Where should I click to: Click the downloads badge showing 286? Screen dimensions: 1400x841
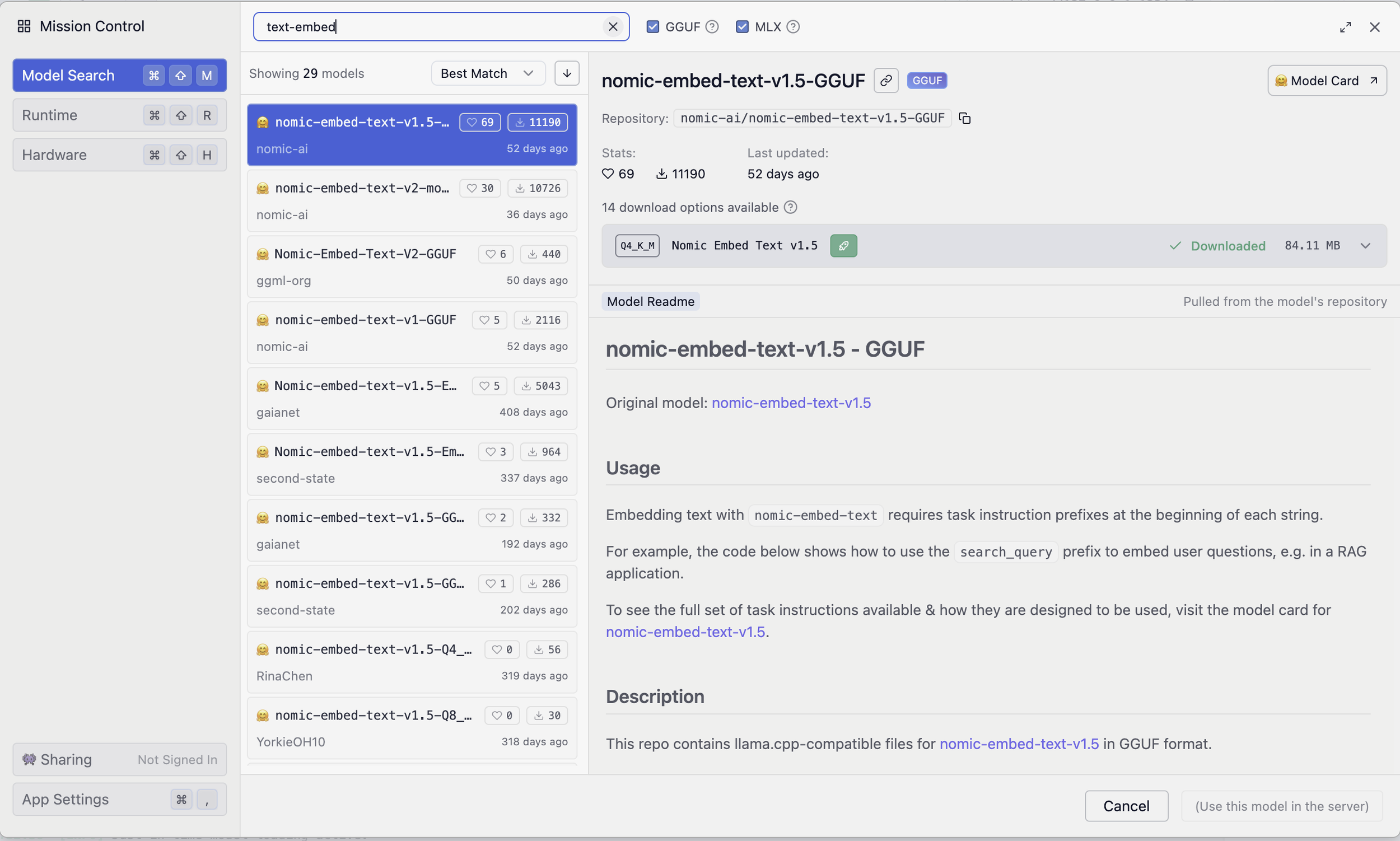[x=544, y=583]
